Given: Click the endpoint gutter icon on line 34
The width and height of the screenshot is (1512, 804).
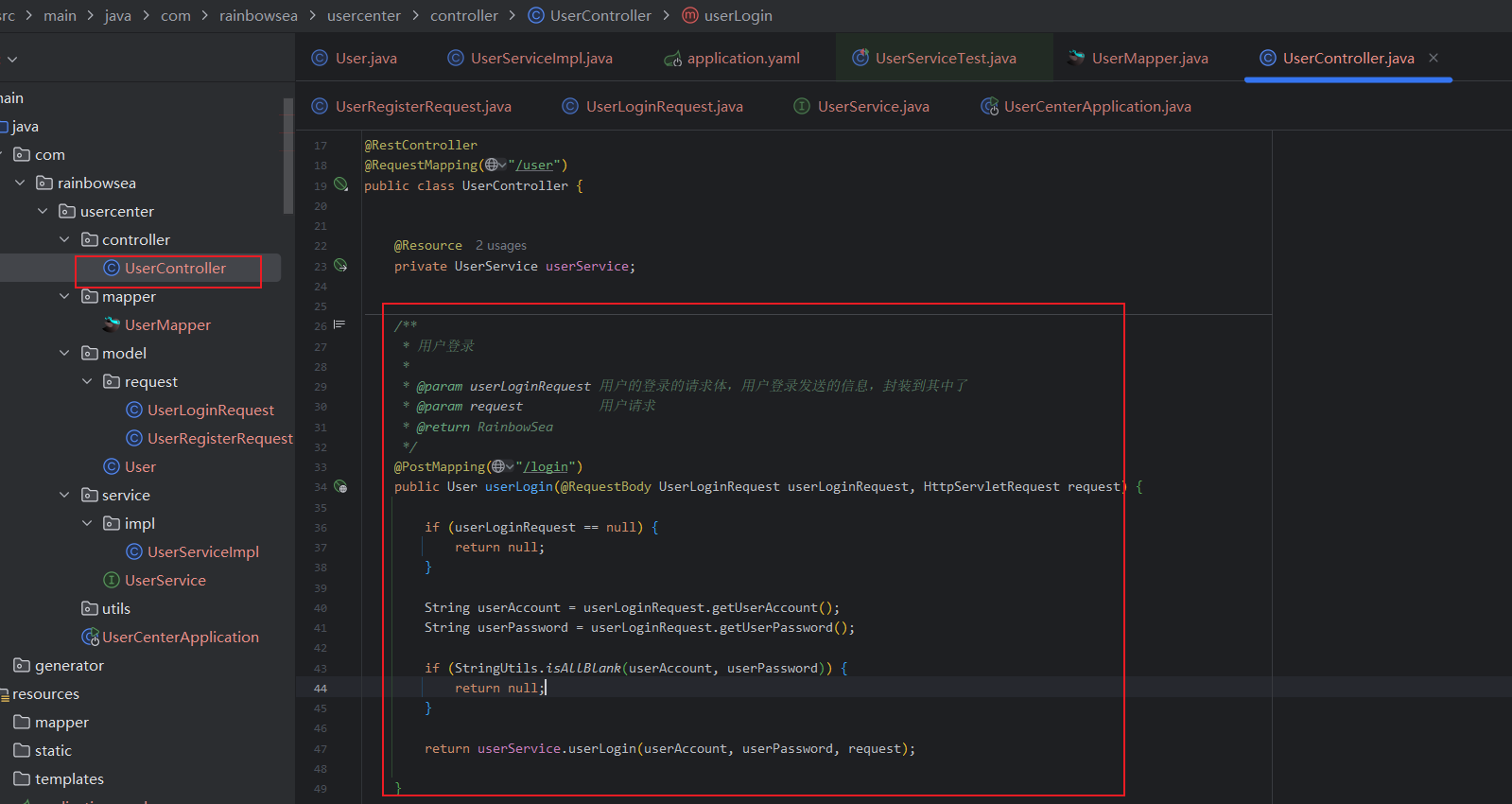Looking at the screenshot, I should [340, 487].
